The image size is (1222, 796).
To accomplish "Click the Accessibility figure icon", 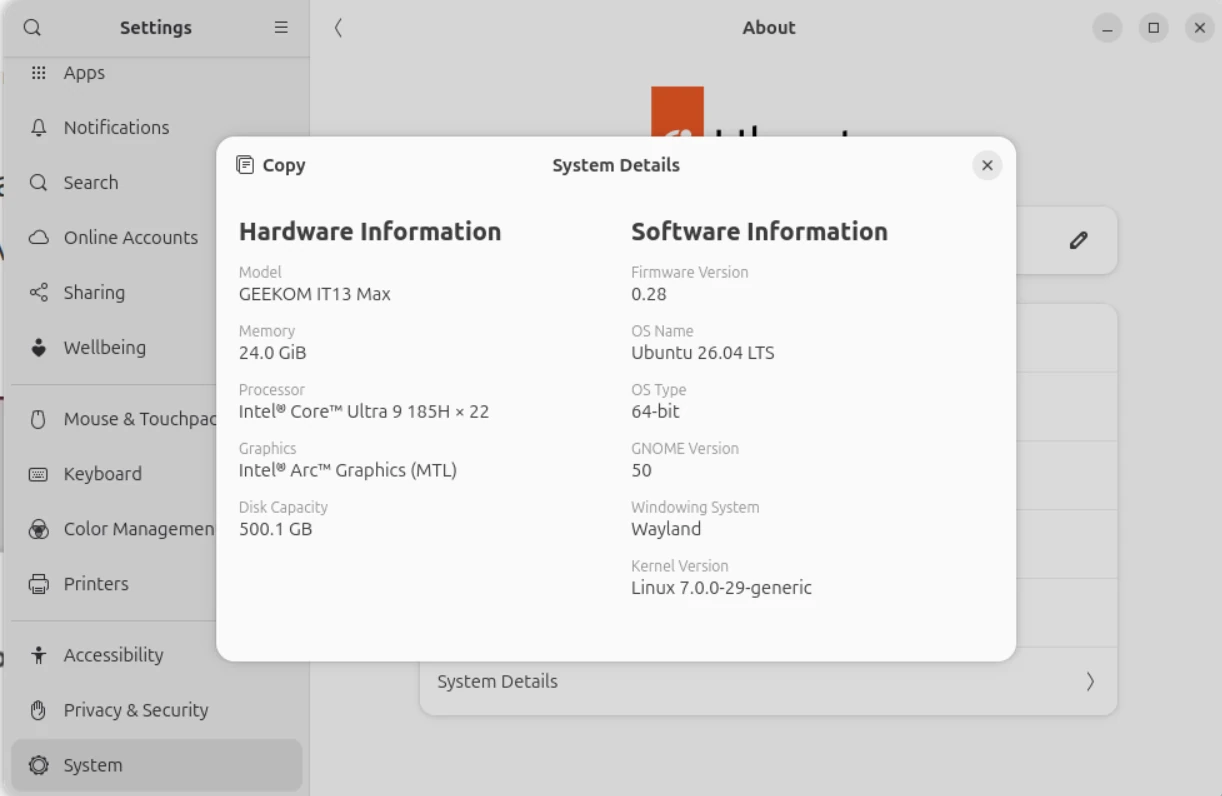I will (x=38, y=655).
